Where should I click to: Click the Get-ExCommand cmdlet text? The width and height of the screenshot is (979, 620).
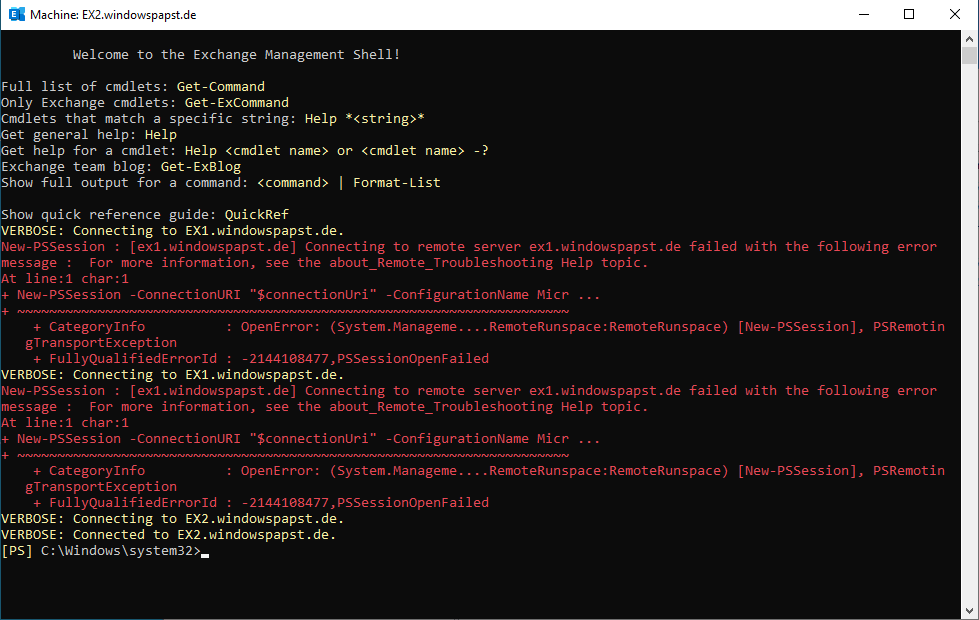(237, 103)
